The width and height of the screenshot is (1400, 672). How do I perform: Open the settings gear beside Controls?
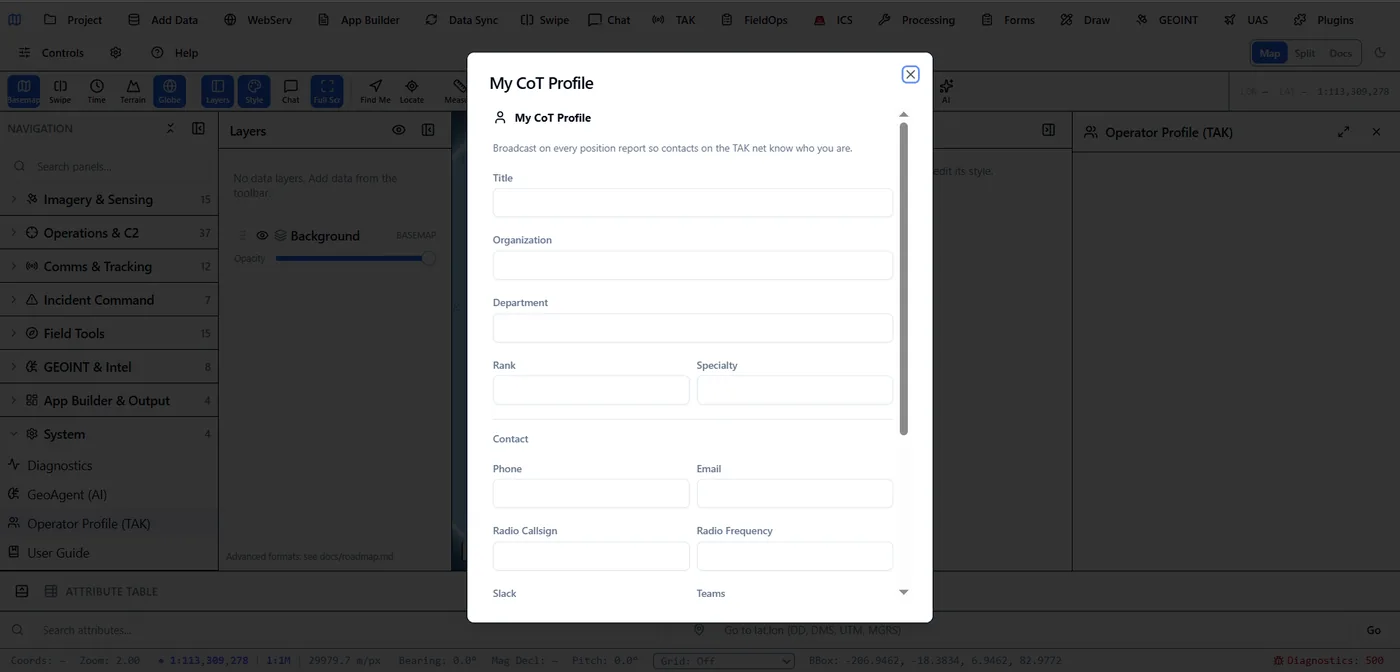116,53
